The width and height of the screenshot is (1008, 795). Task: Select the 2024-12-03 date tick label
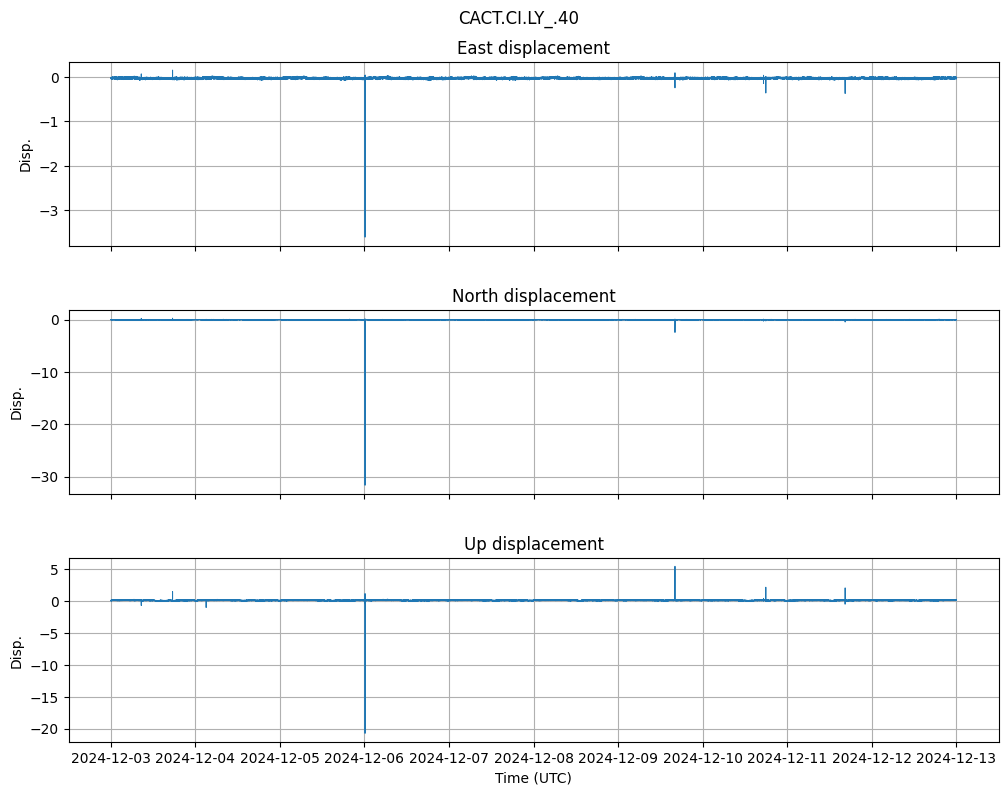tap(111, 758)
